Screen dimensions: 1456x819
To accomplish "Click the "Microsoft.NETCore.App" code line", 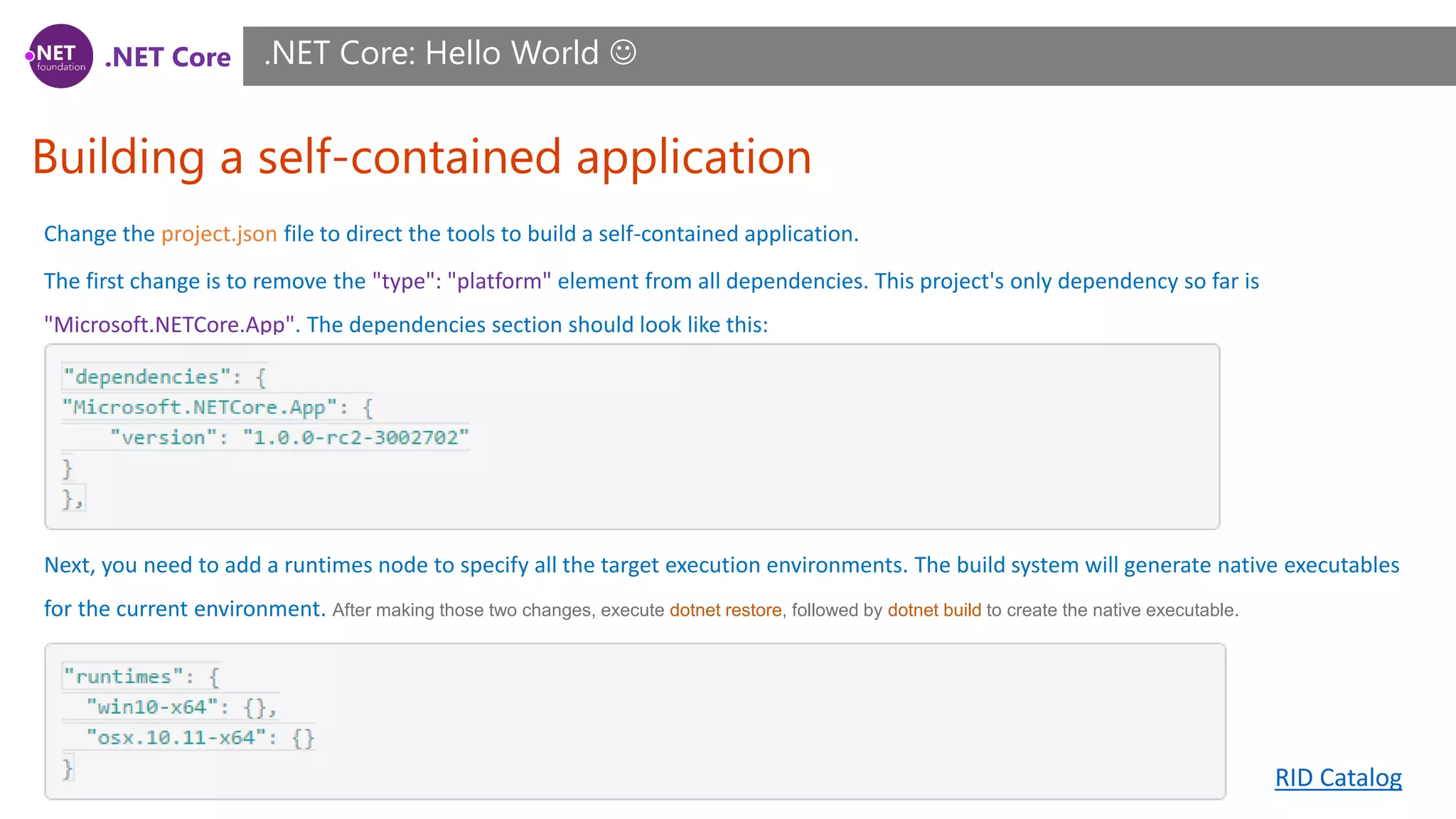I will coord(217,407).
